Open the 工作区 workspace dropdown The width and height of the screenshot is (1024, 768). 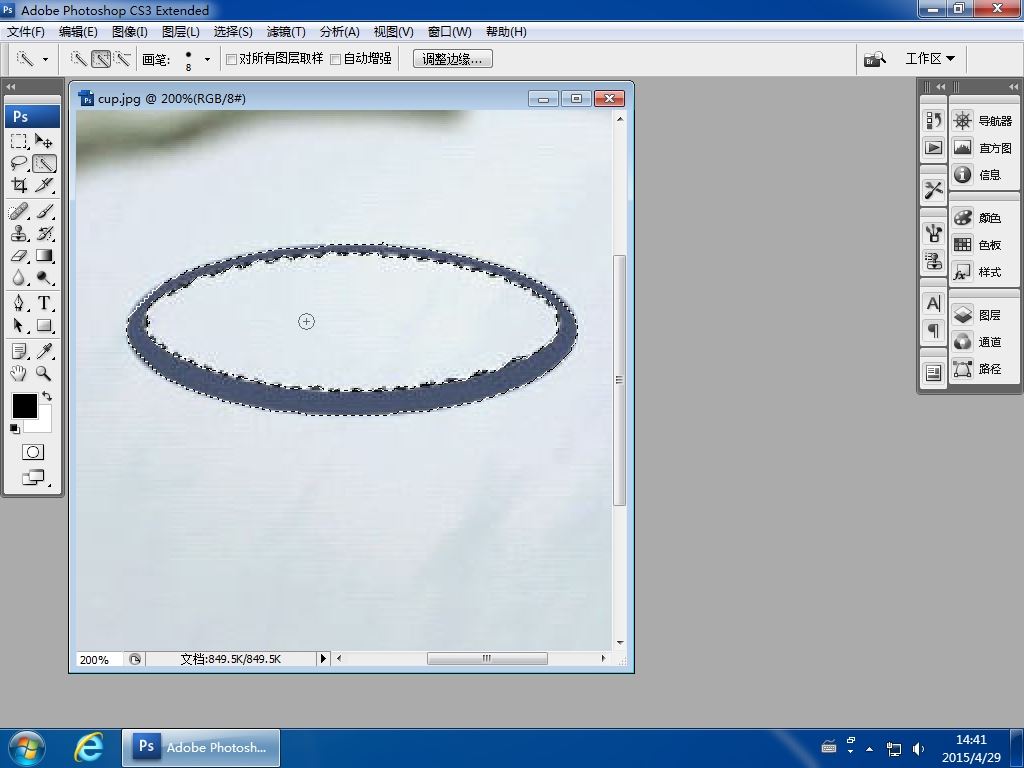[x=930, y=59]
